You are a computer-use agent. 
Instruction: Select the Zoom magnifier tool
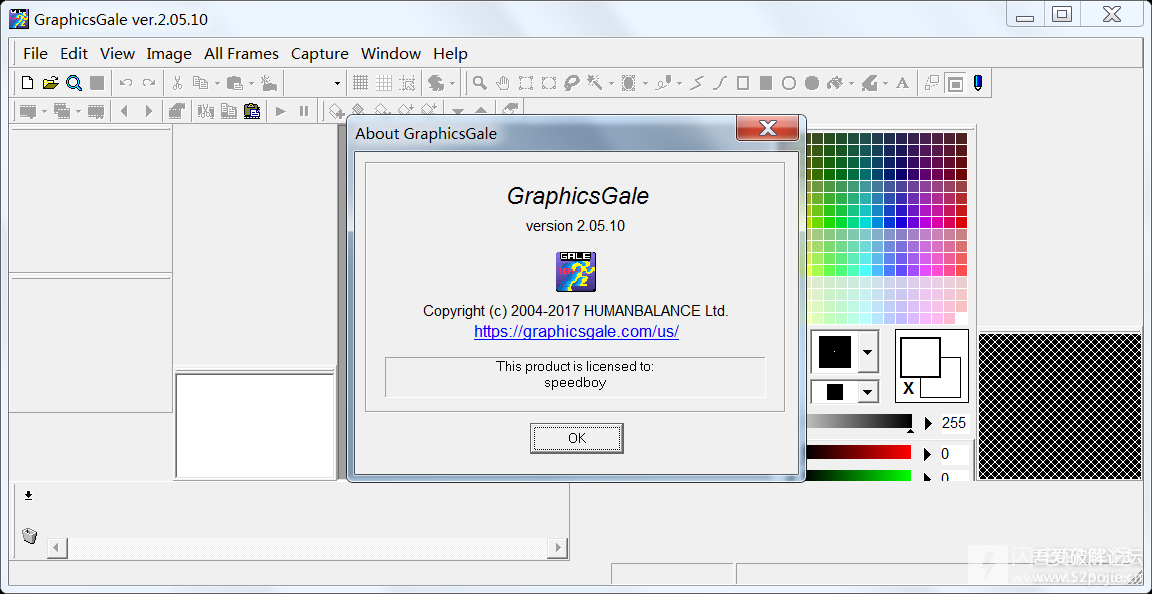pyautogui.click(x=479, y=83)
